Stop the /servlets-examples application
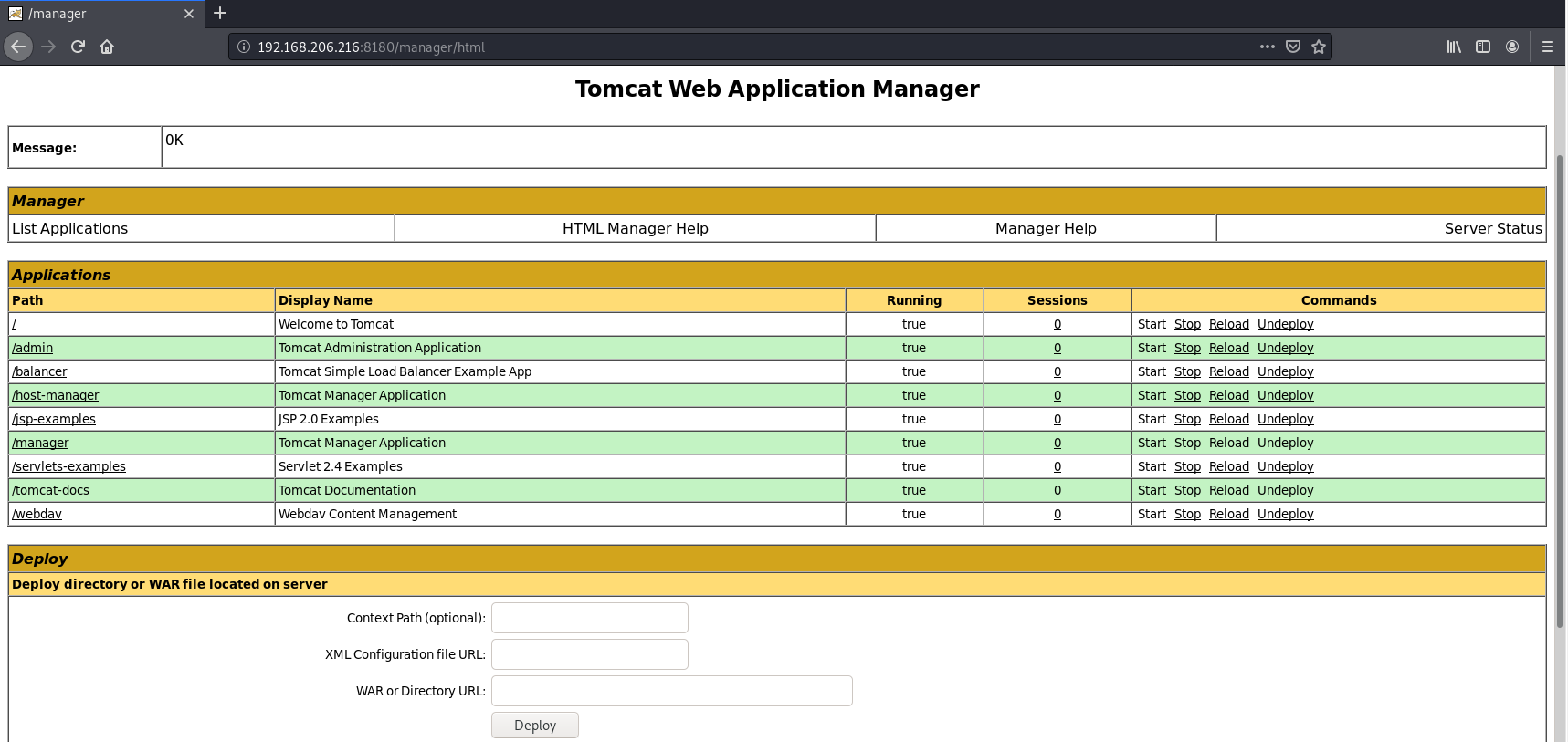 point(1187,466)
